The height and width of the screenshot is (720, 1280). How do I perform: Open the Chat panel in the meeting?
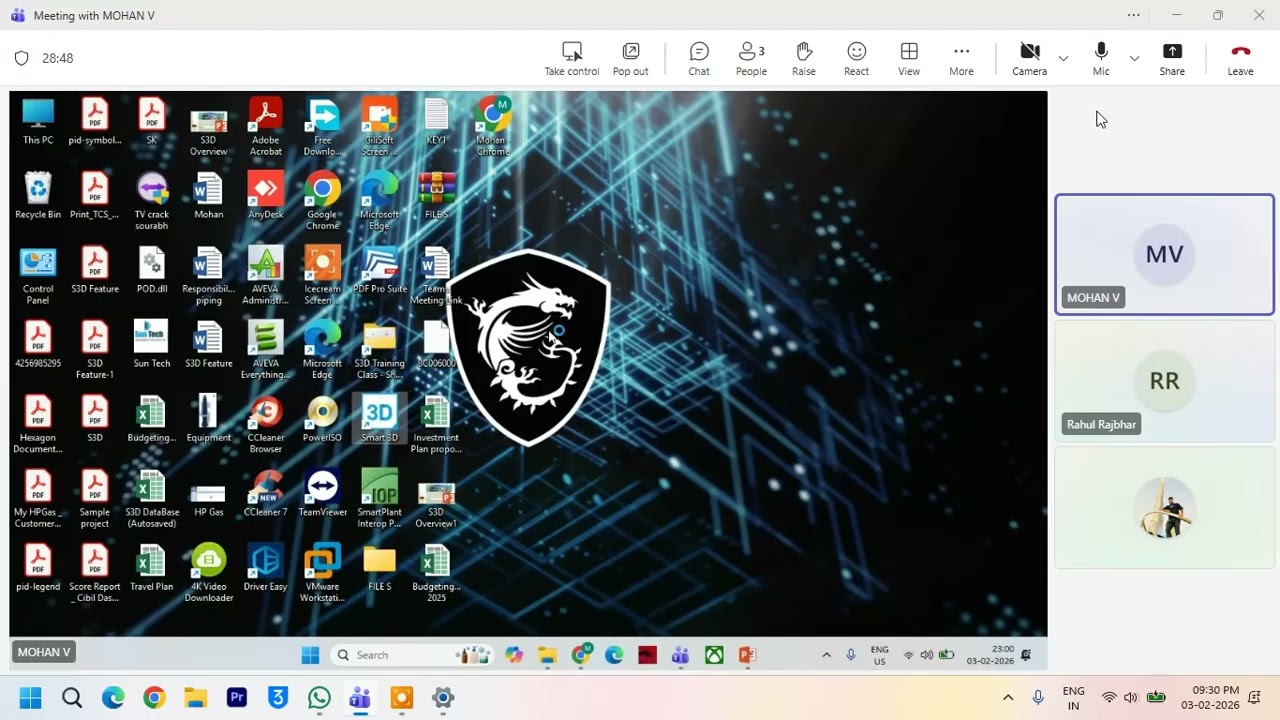point(699,58)
